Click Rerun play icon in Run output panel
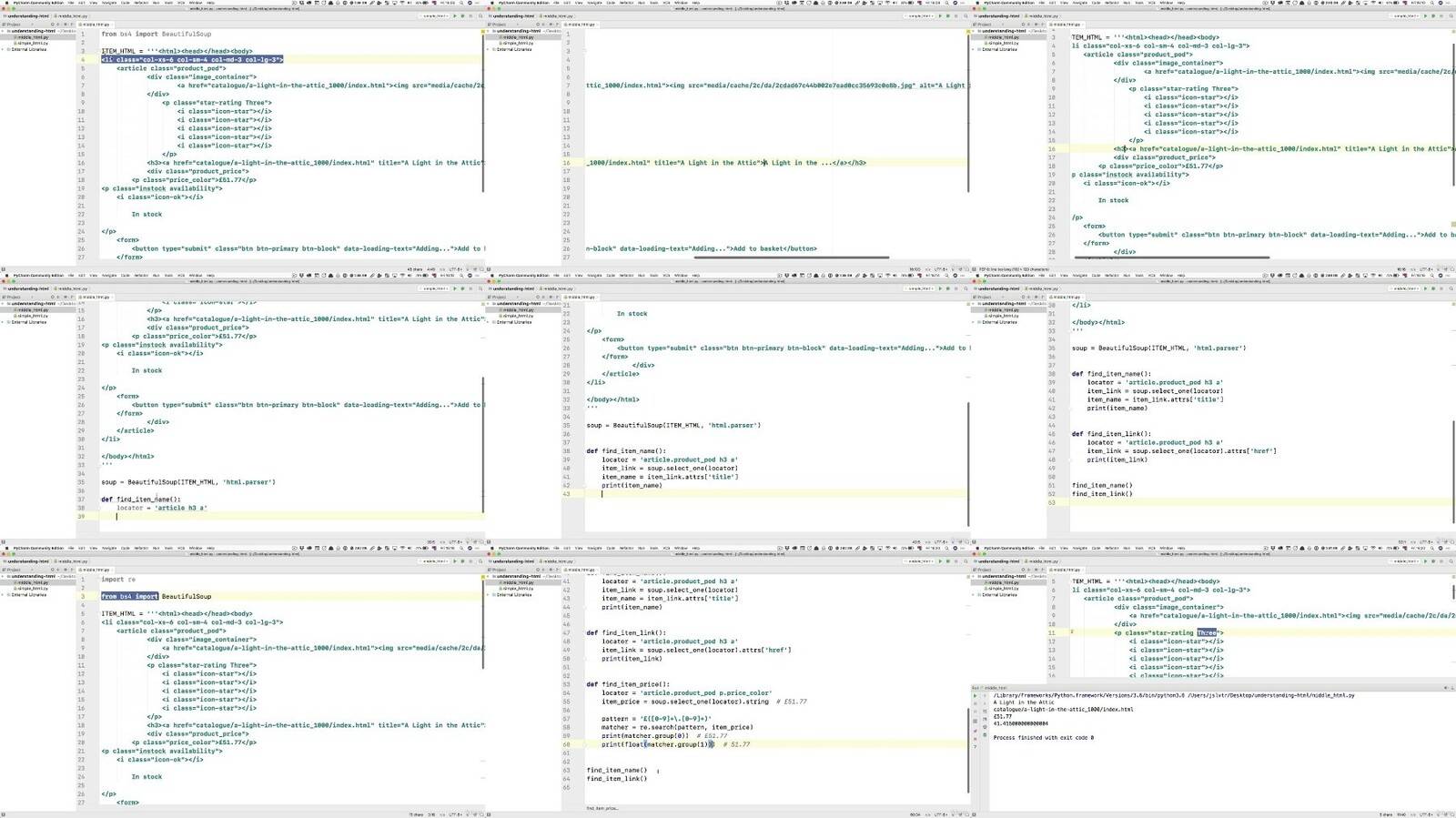 pyautogui.click(x=975, y=695)
